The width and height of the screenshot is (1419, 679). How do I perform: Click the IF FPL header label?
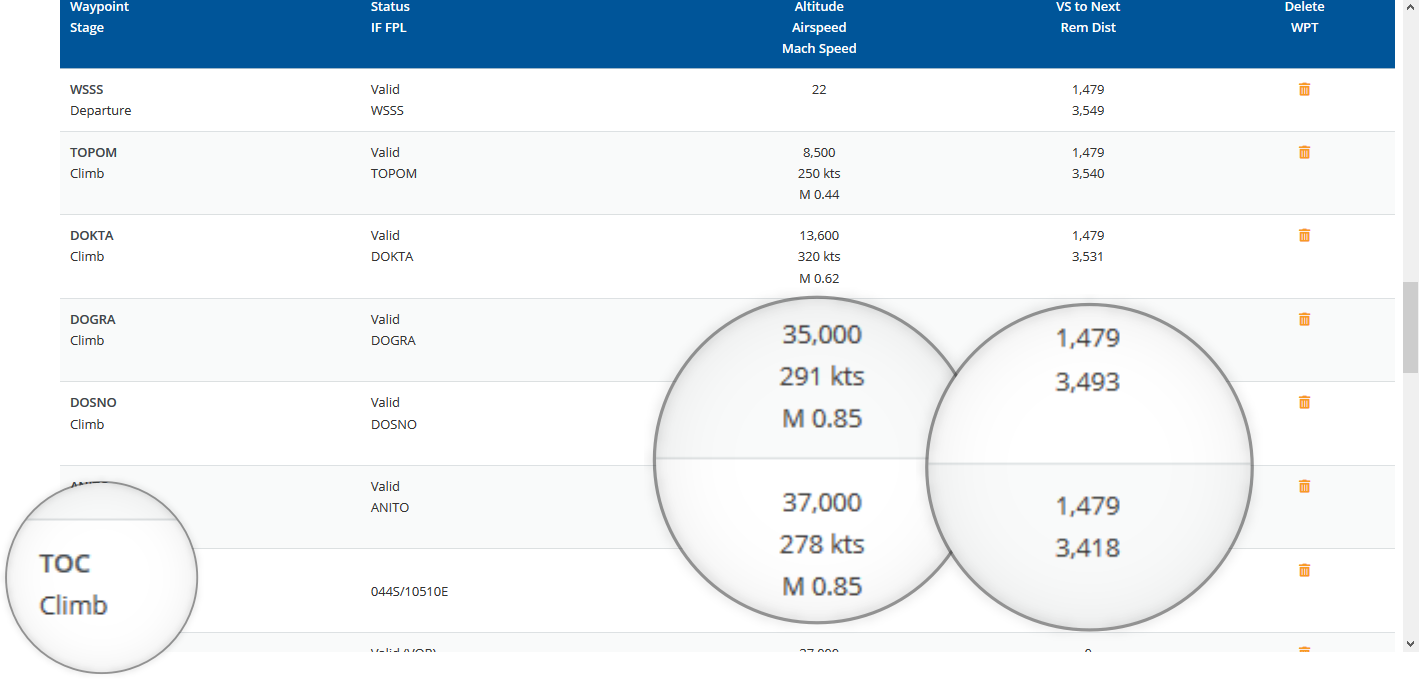pyautogui.click(x=389, y=28)
